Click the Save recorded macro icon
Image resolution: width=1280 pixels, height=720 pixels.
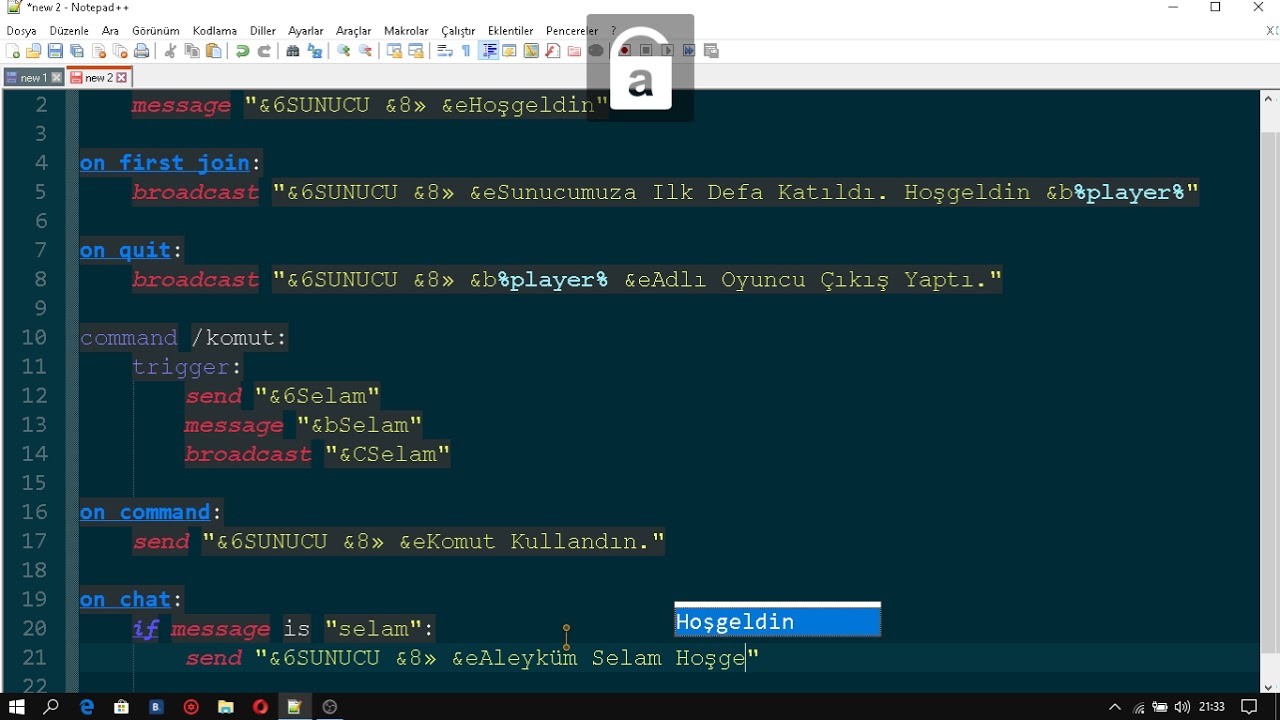710,51
